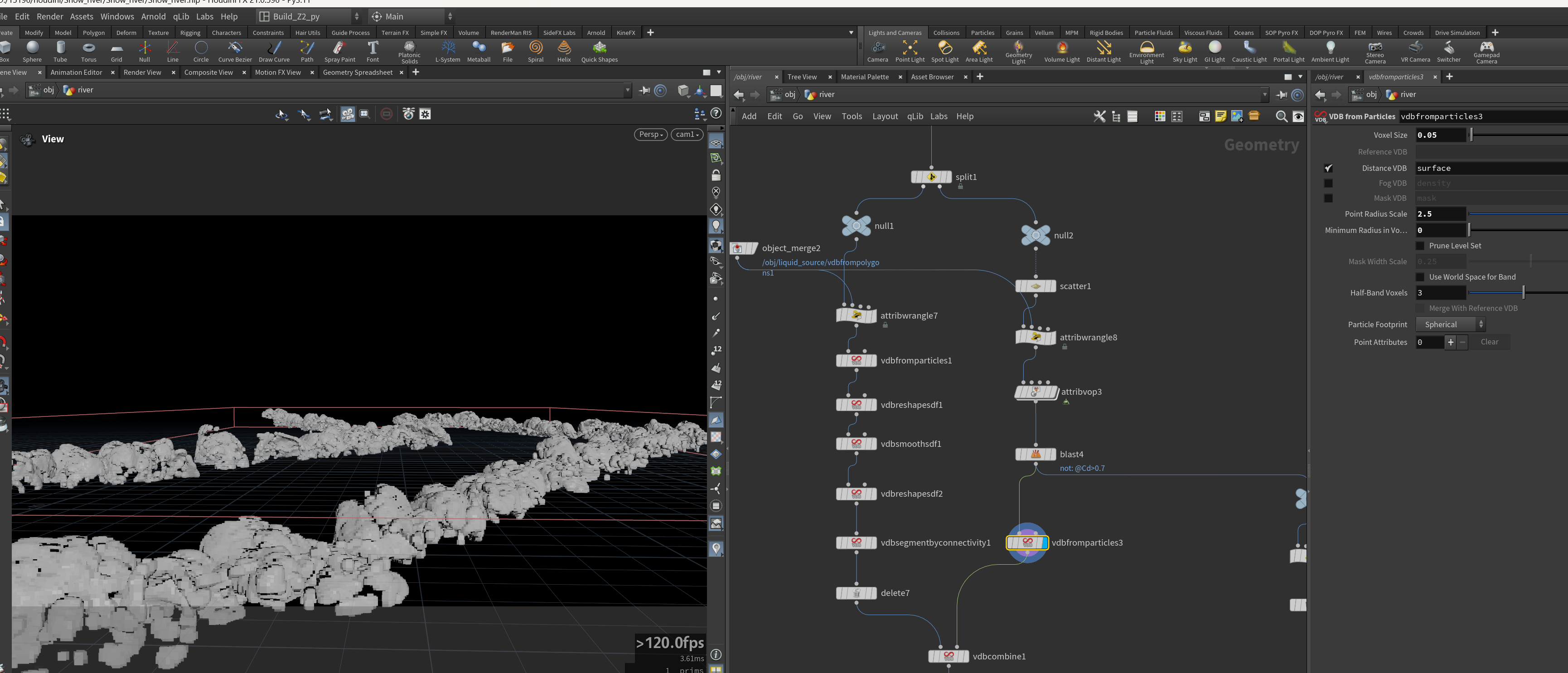1568x673 pixels.
Task: Enable Prune Level Set checkbox
Action: click(x=1420, y=246)
